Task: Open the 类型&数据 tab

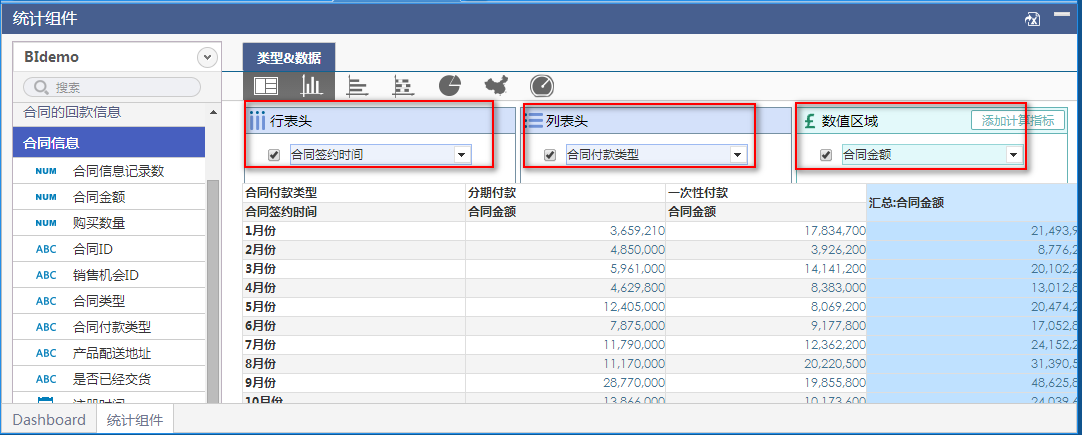Action: [289, 58]
